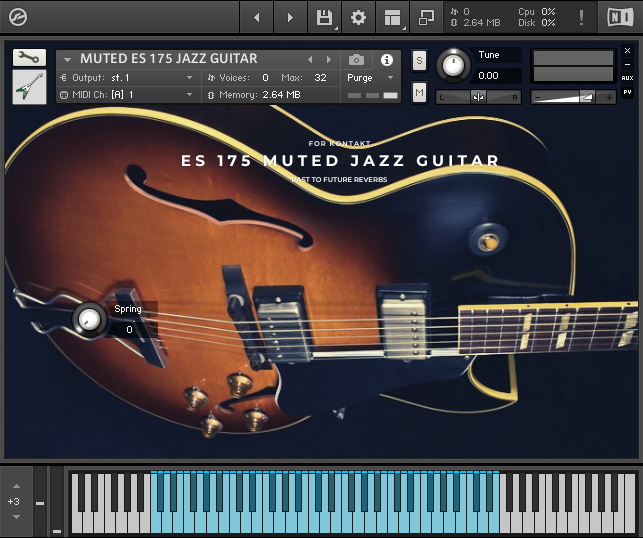Mute the instrument with M button
This screenshot has height=538, width=643.
click(x=419, y=93)
